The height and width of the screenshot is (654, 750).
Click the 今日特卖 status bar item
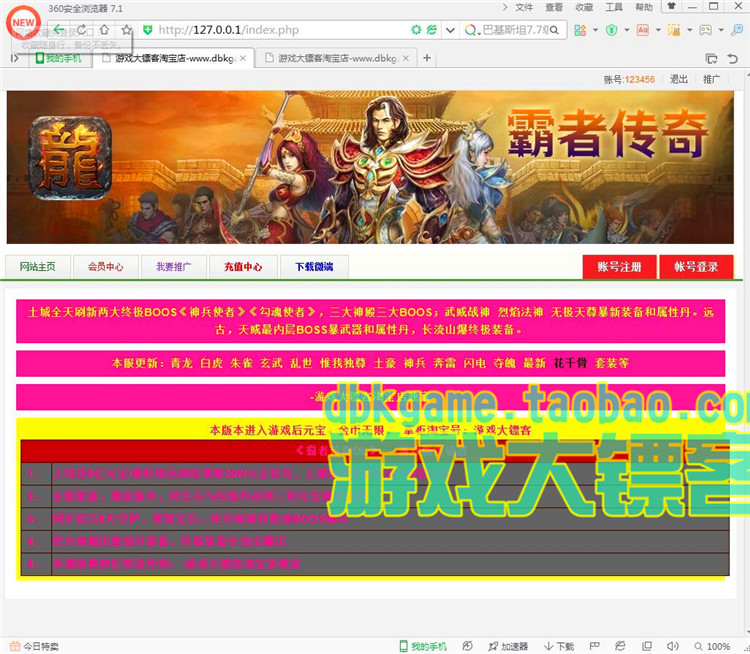click(x=34, y=646)
